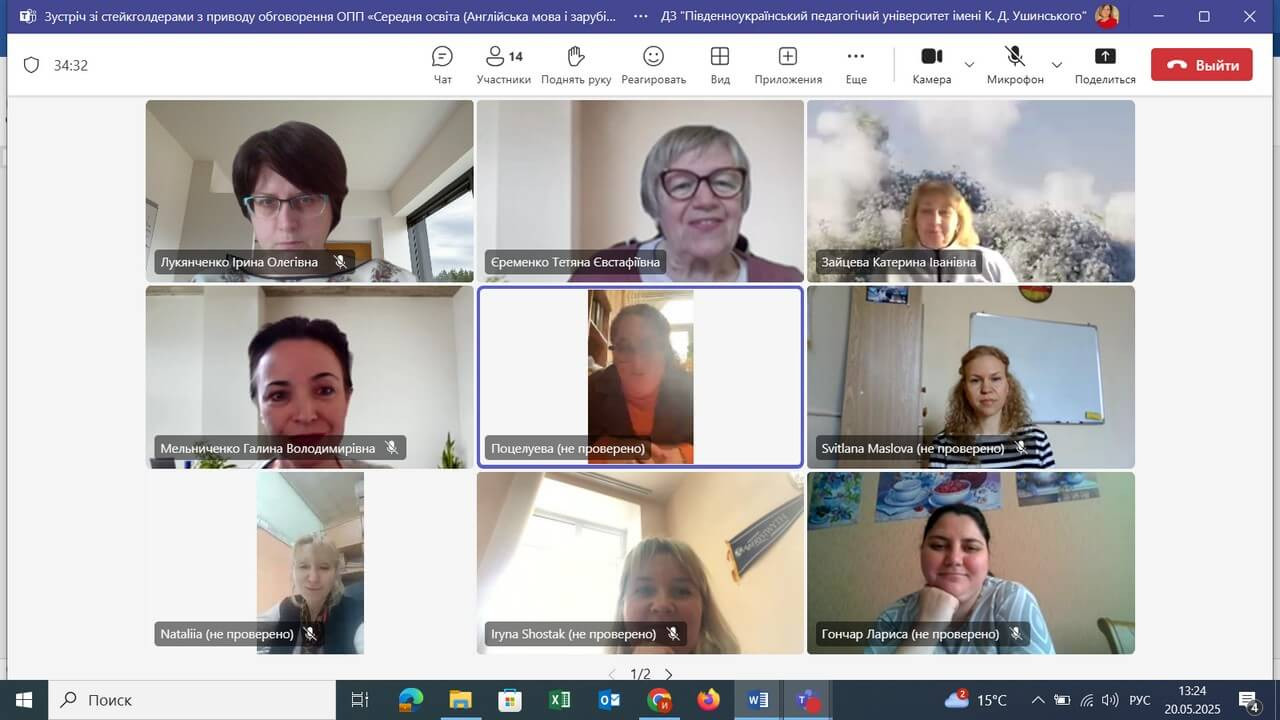Click the 1/2 page indicator
1280x720 pixels.
pos(640,674)
